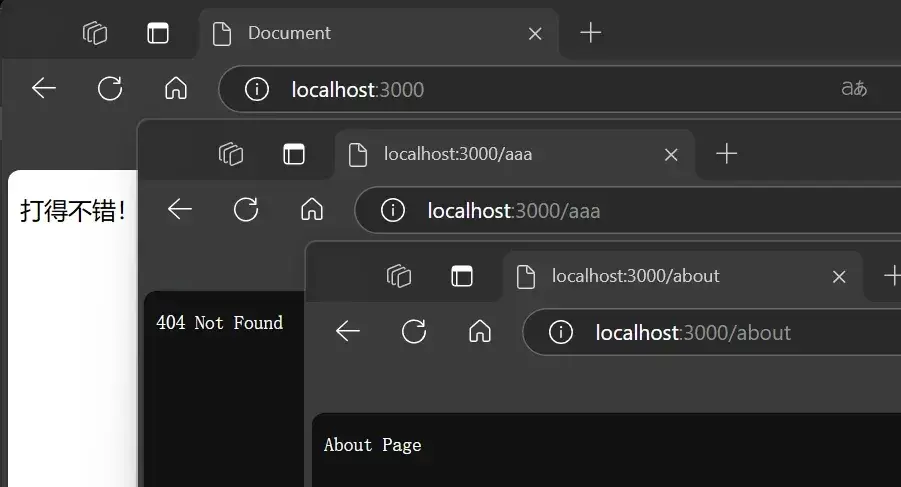Close the localhost:3000/aaa tab

(x=671, y=155)
